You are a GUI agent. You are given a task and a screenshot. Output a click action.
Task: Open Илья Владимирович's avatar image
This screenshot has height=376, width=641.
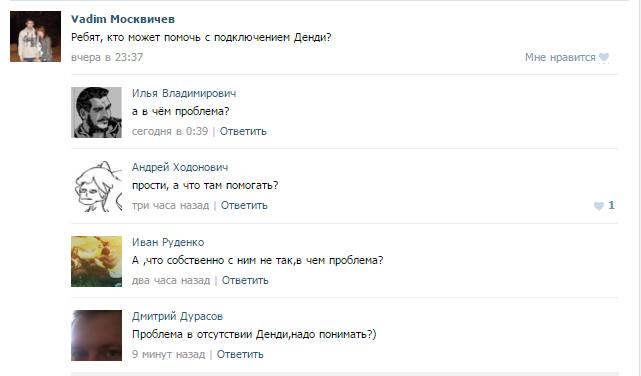tap(96, 112)
